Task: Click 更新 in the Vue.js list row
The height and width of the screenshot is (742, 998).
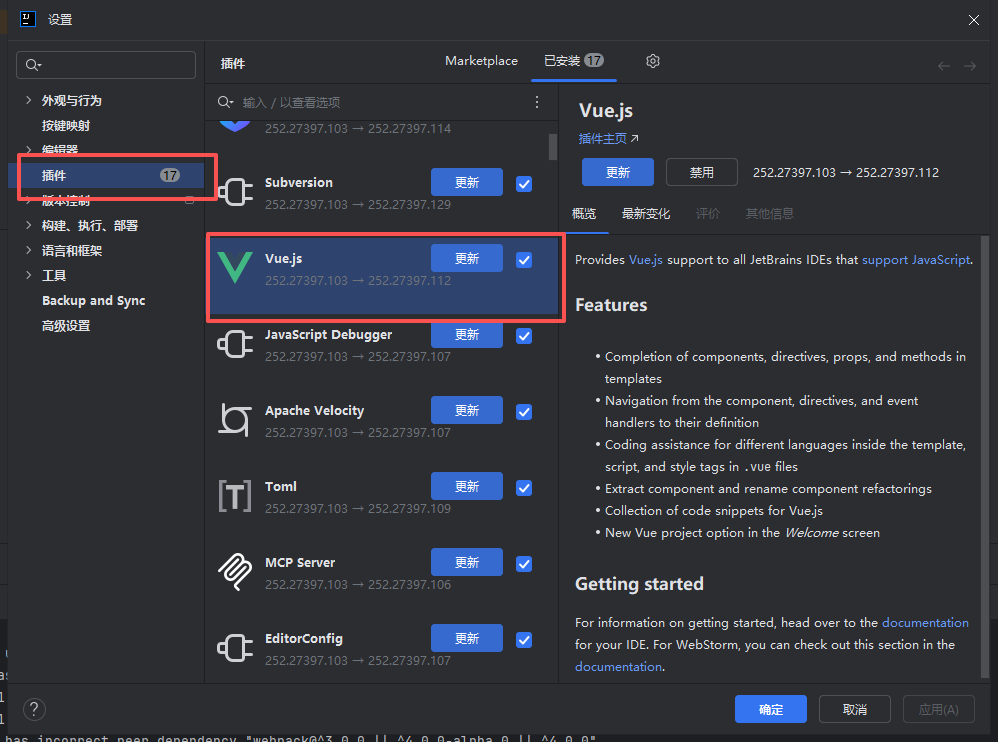Action: pyautogui.click(x=467, y=258)
